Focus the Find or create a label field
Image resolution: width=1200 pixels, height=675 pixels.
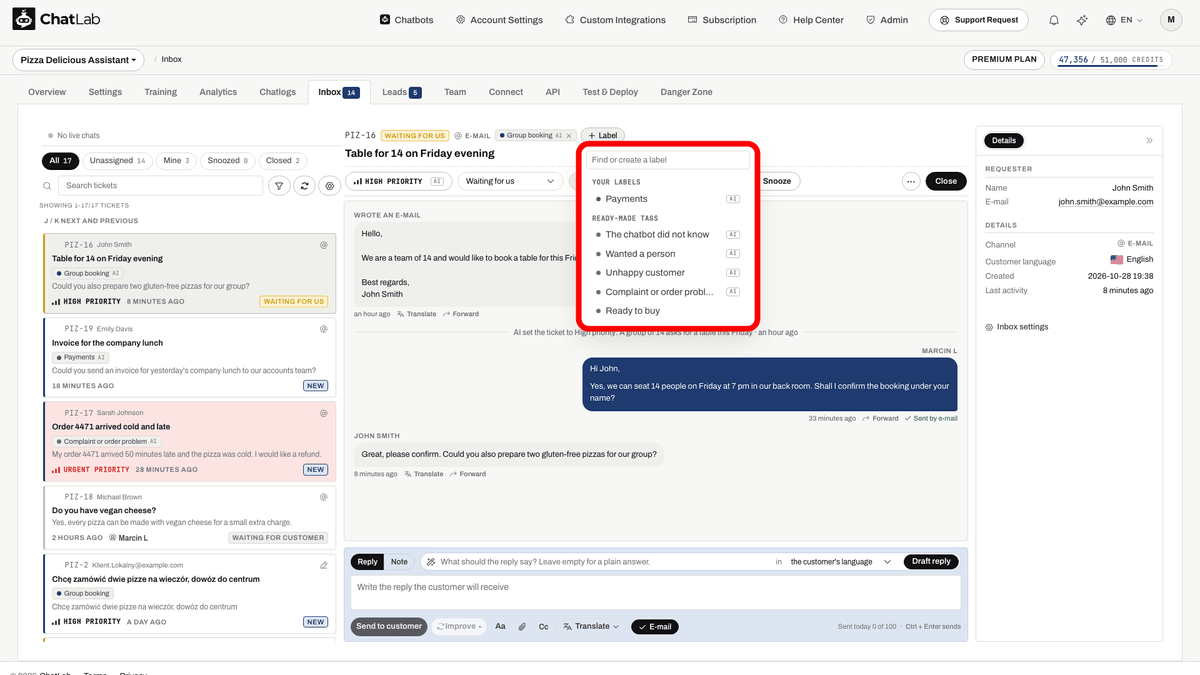[x=667, y=160]
